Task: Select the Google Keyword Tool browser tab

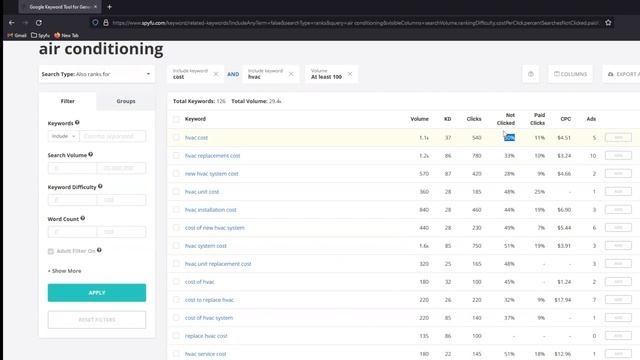Action: click(60, 7)
